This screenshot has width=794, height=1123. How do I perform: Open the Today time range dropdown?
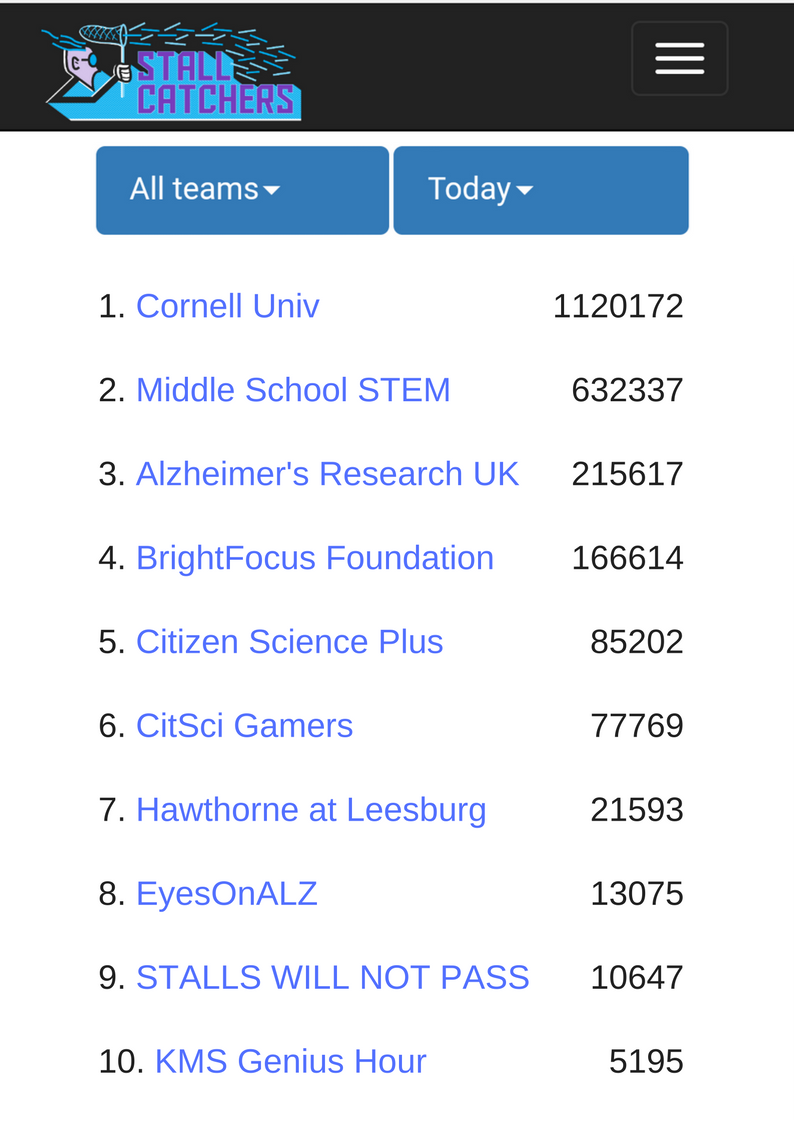click(541, 191)
